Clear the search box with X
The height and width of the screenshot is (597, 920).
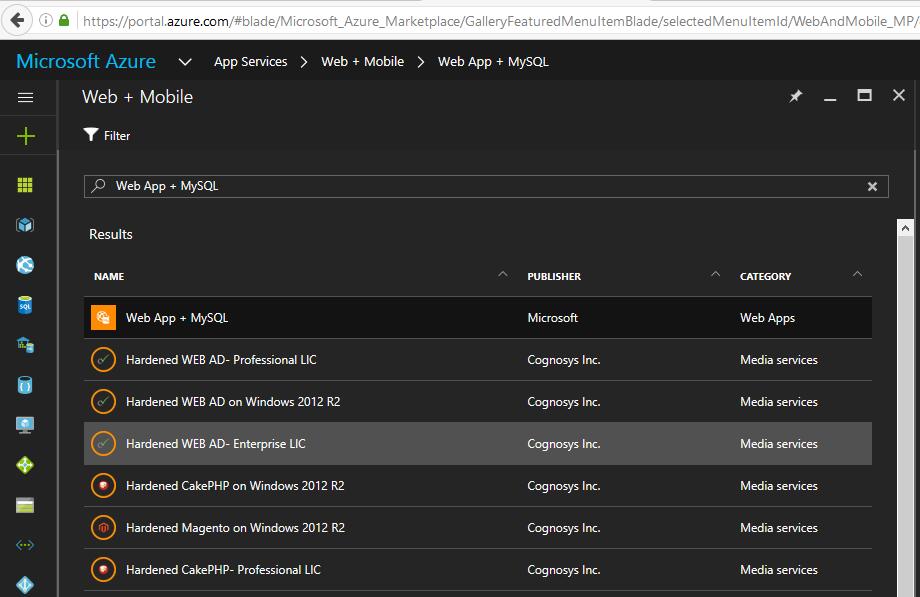872,186
